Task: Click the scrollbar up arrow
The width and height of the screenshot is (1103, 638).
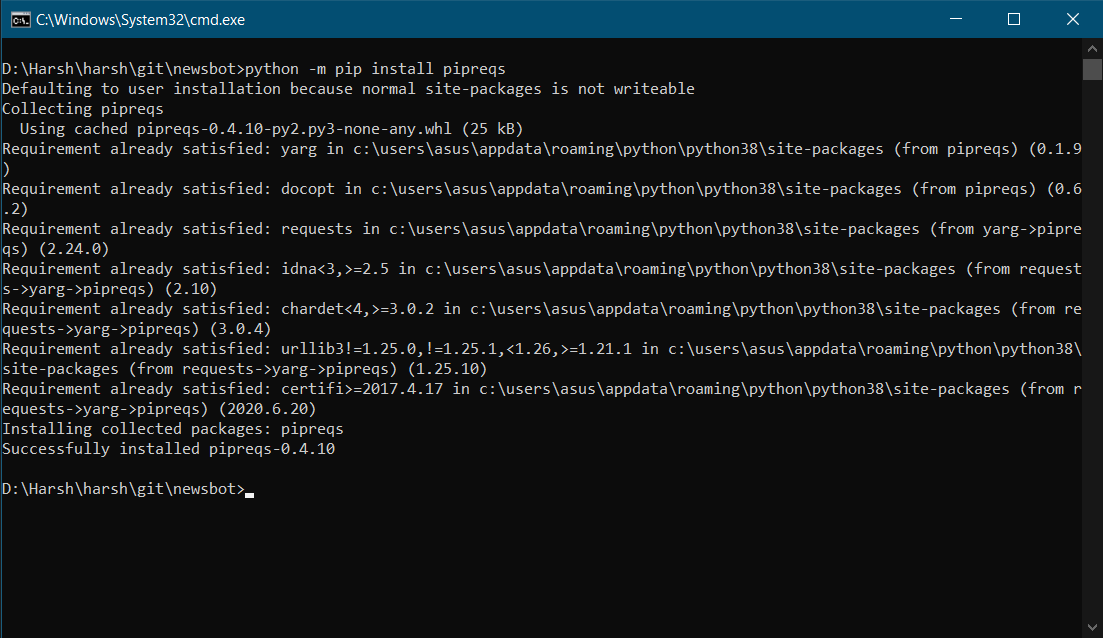Action: coord(1092,49)
